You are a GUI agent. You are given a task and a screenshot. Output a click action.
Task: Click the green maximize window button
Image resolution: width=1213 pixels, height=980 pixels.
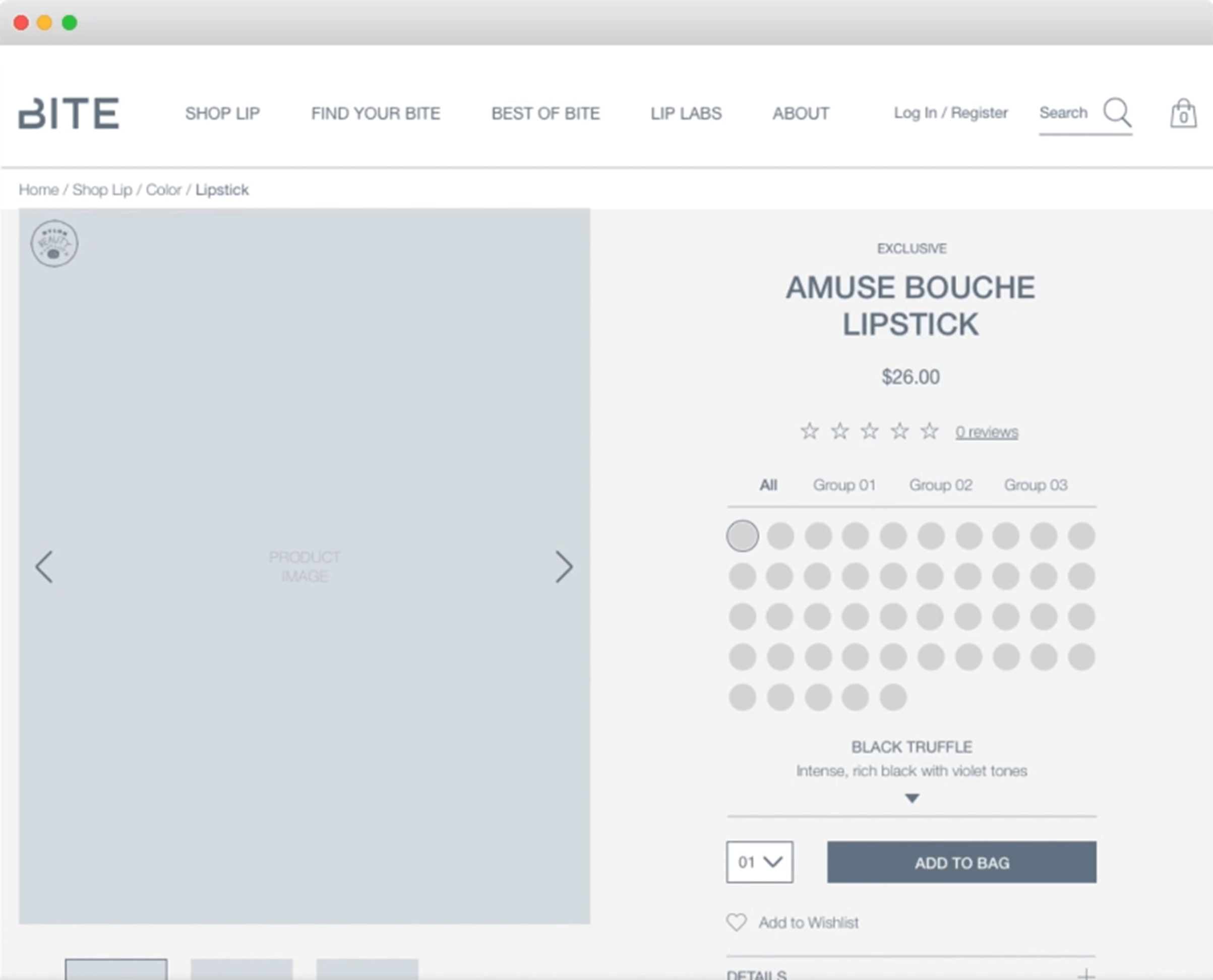[x=70, y=23]
